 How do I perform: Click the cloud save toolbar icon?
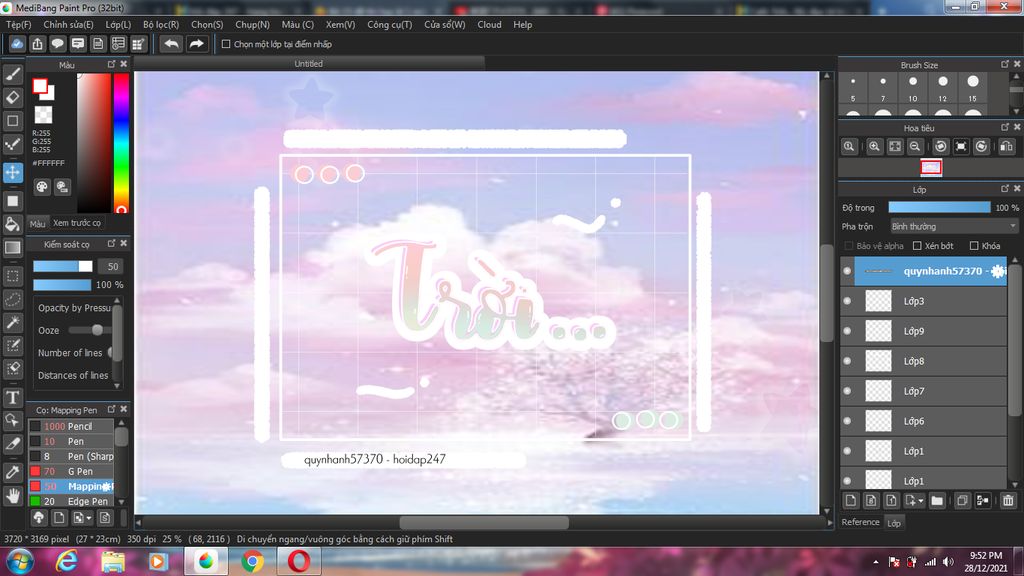point(17,44)
